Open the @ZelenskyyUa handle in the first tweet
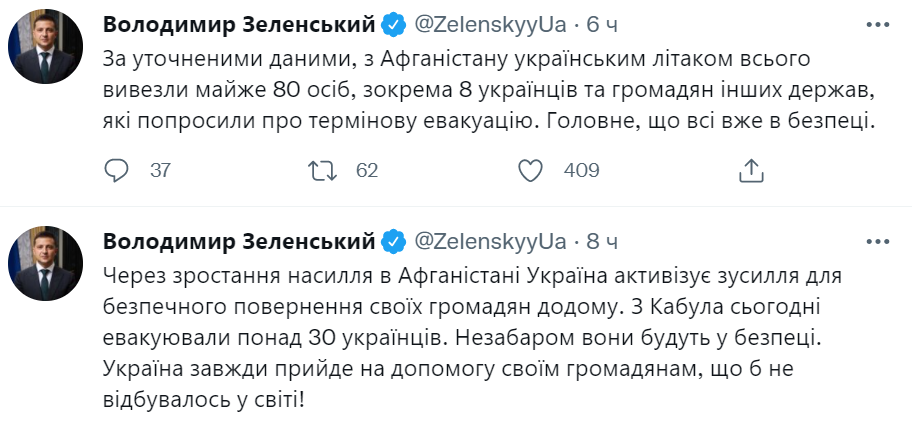912x432 pixels. (x=490, y=23)
